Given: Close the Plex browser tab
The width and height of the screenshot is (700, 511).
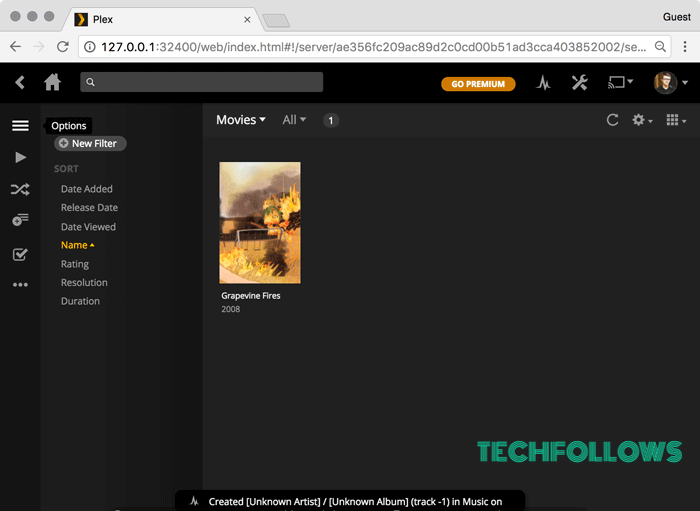Looking at the screenshot, I should click(247, 20).
